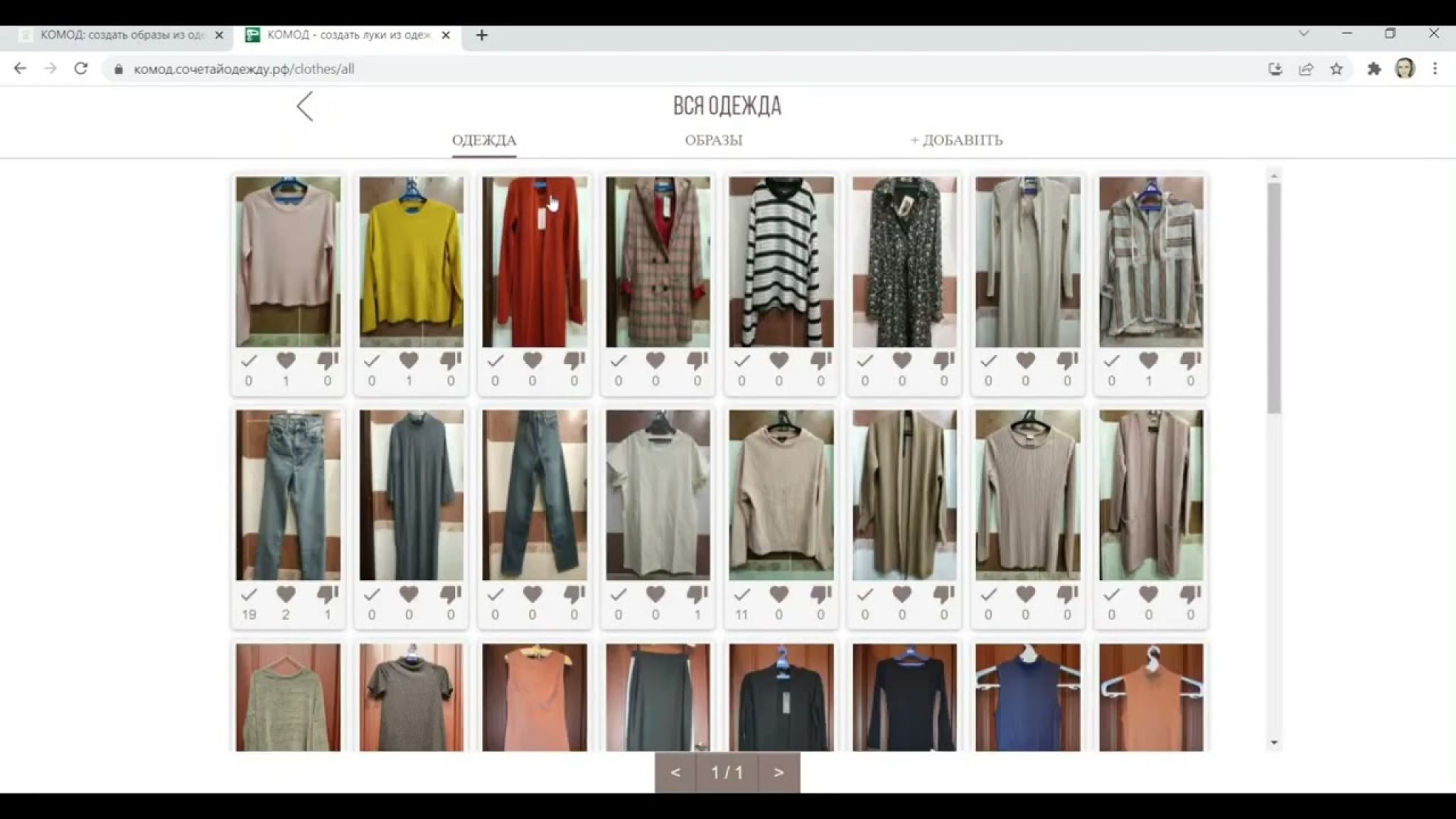Go to previous page with < button
This screenshot has width=1456, height=819.
click(675, 772)
